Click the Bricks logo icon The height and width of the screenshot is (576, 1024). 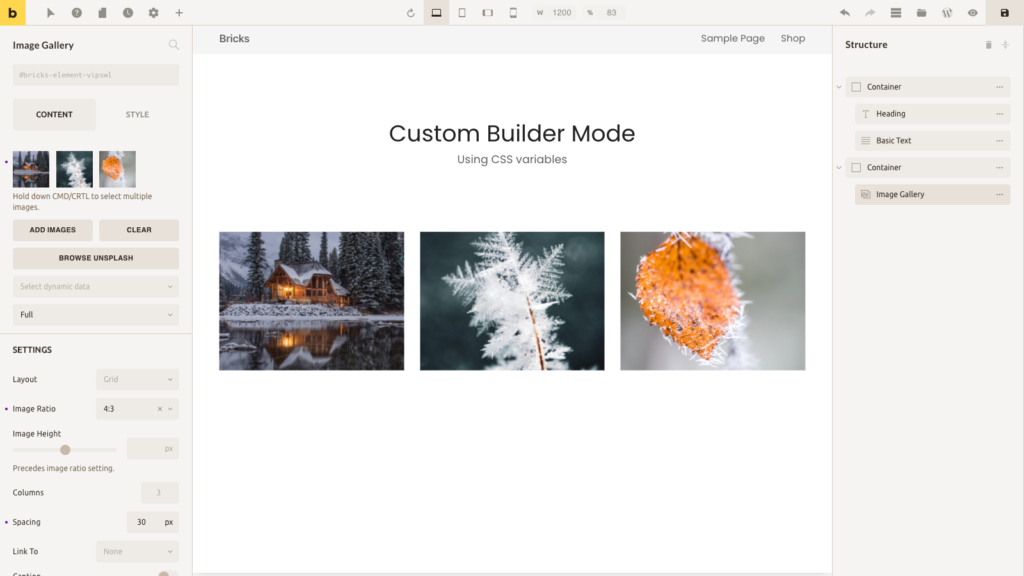click(12, 12)
